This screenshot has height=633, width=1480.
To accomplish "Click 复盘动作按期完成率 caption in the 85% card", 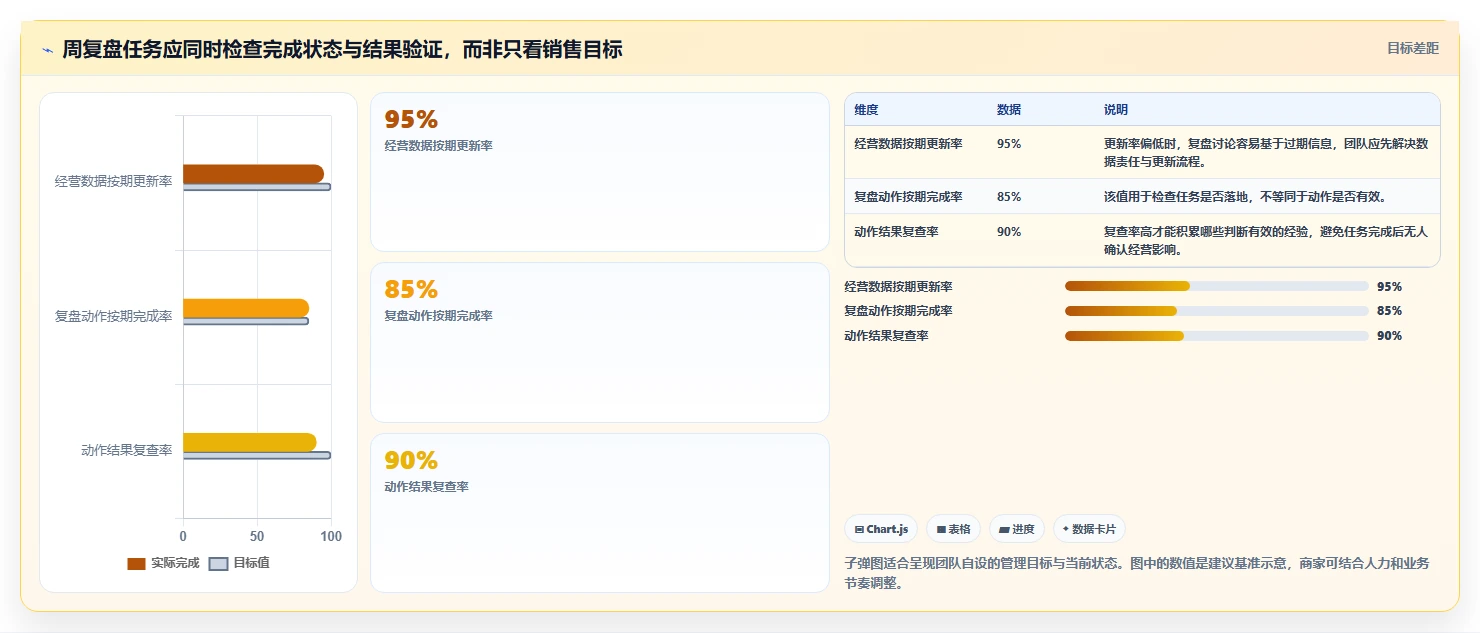I will click(439, 316).
